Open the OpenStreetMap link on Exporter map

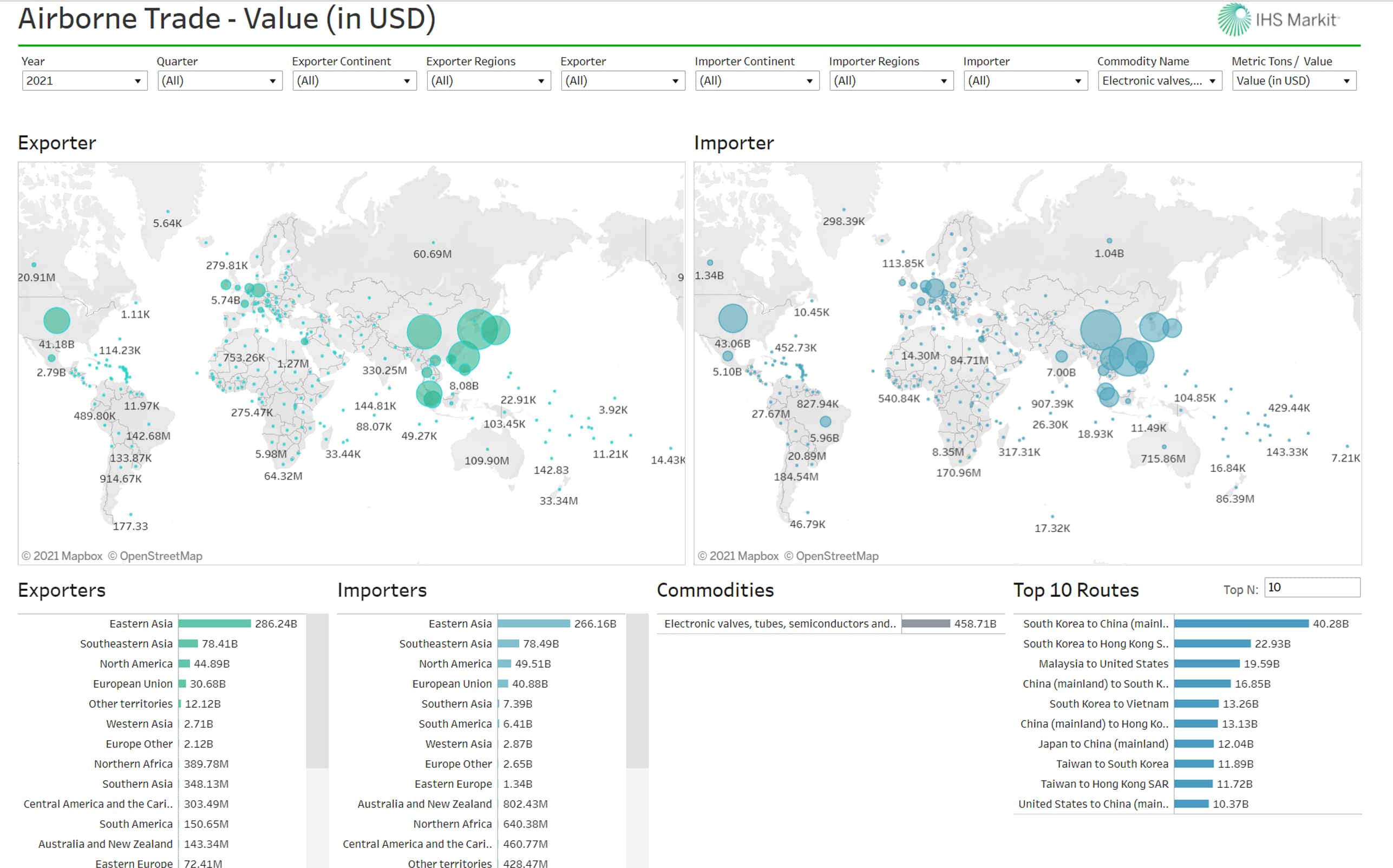pyautogui.click(x=161, y=556)
